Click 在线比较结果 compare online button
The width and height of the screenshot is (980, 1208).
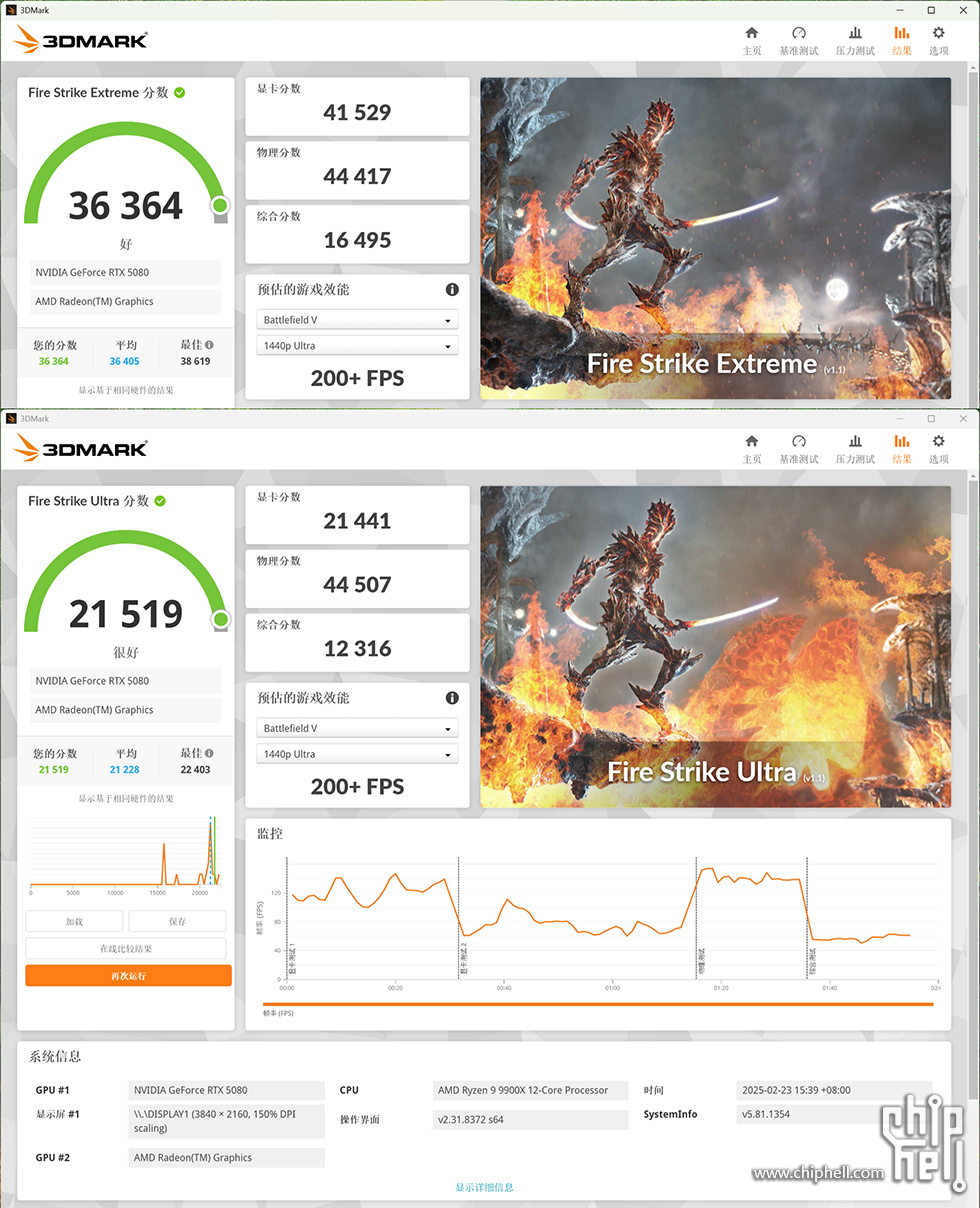click(x=126, y=948)
